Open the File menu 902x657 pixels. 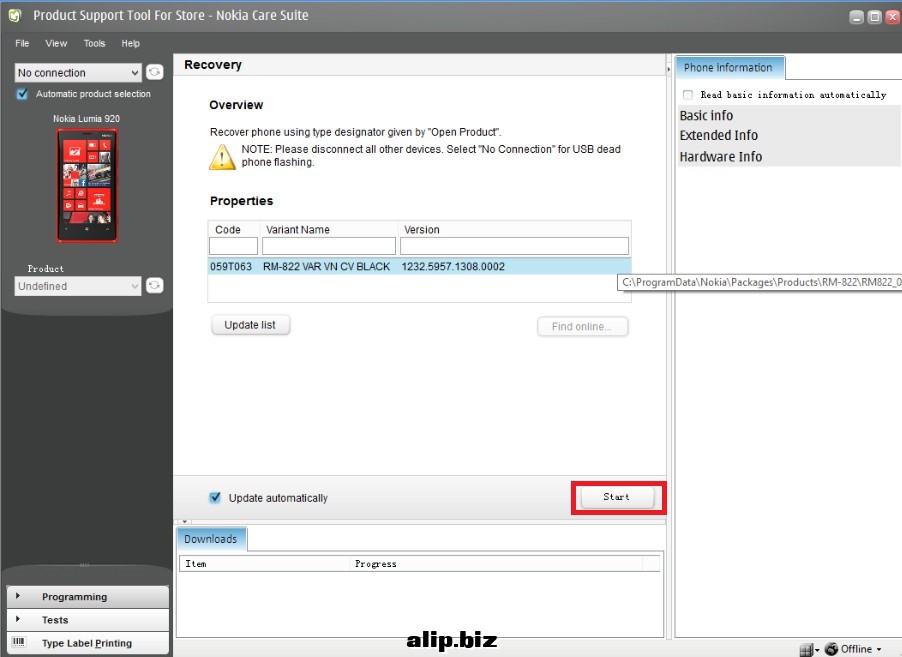pyautogui.click(x=22, y=43)
